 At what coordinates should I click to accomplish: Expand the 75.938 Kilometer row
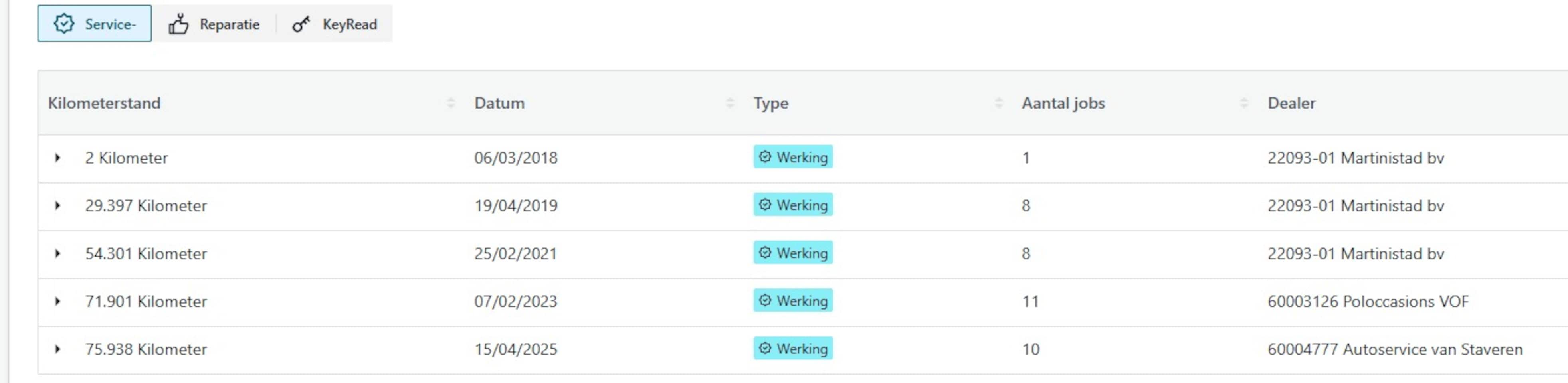point(57,349)
